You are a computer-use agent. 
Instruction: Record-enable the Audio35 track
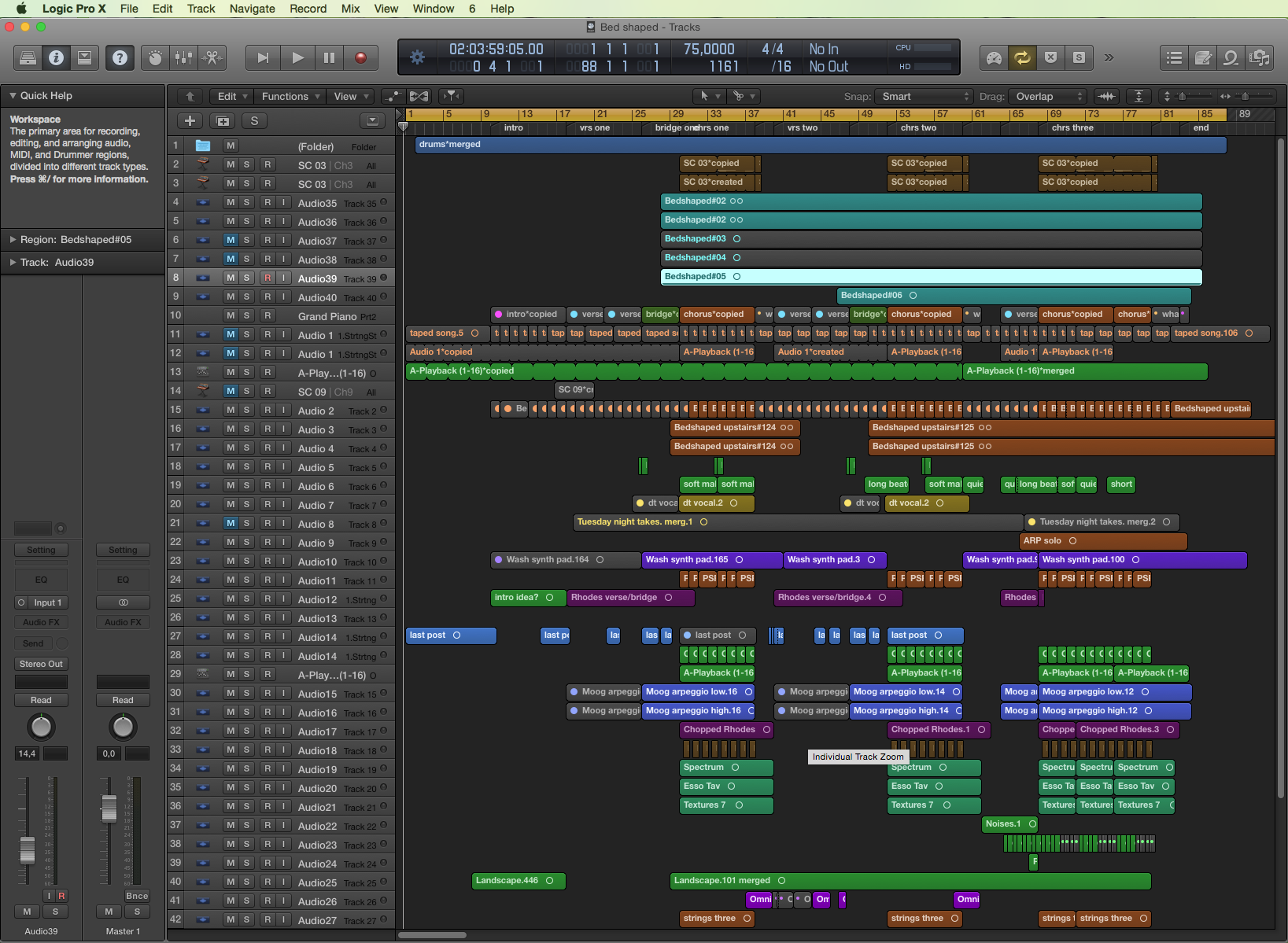point(268,202)
